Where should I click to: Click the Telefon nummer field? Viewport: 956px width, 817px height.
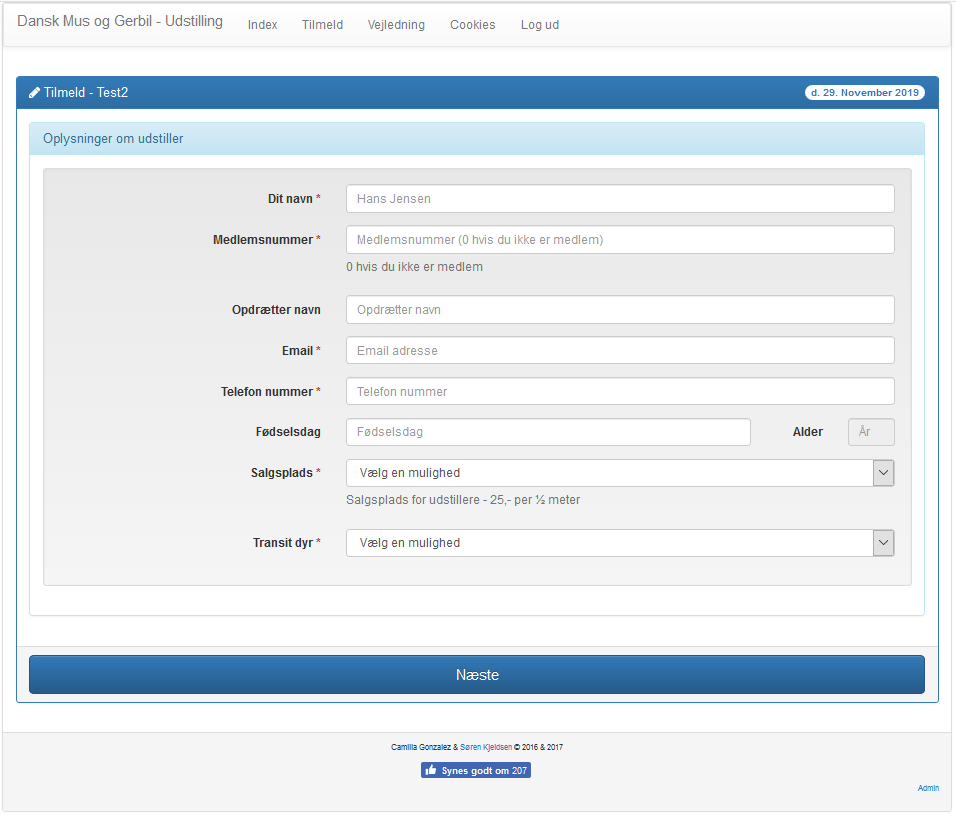point(619,392)
